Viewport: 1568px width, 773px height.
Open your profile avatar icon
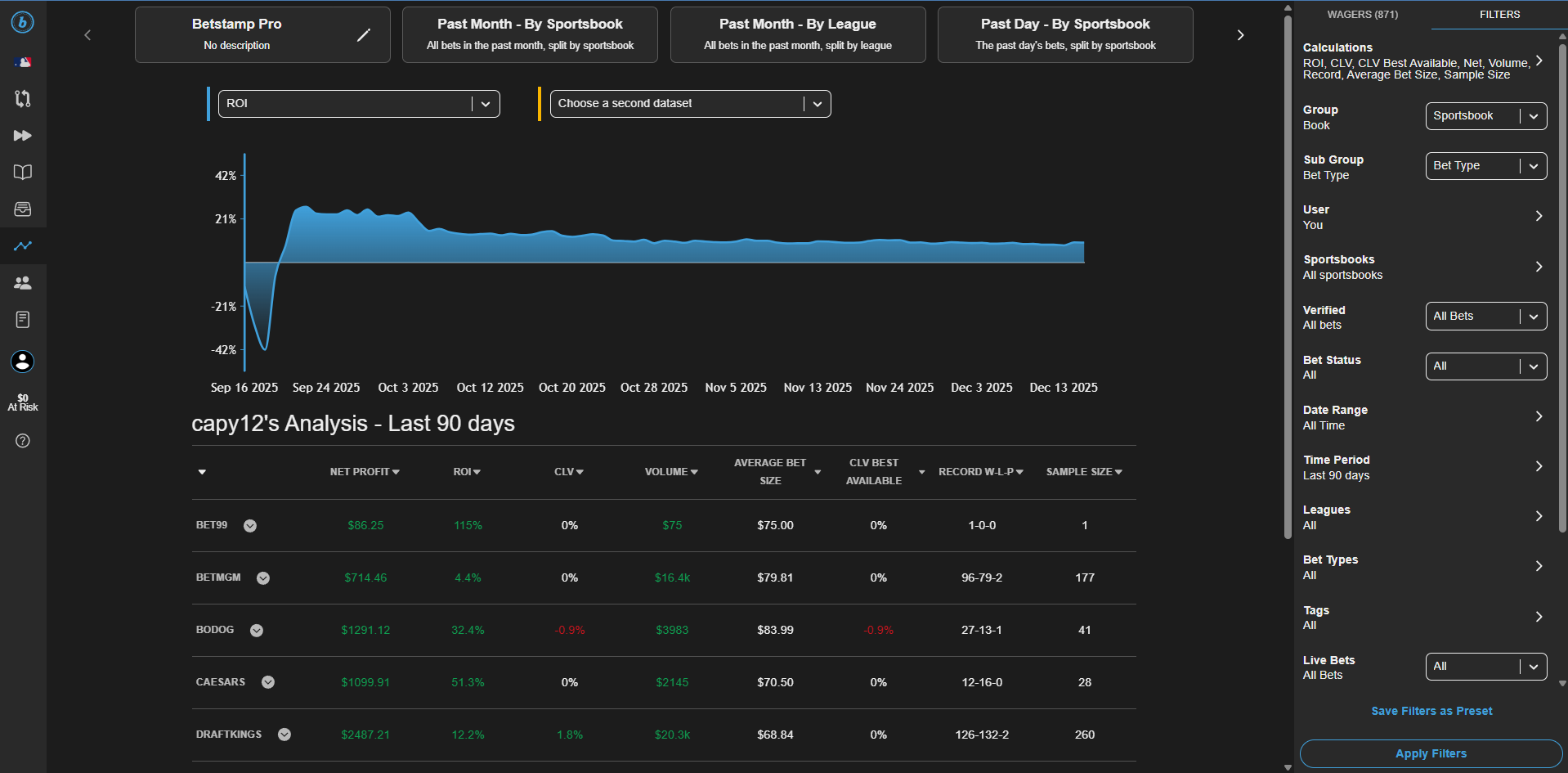(x=22, y=361)
